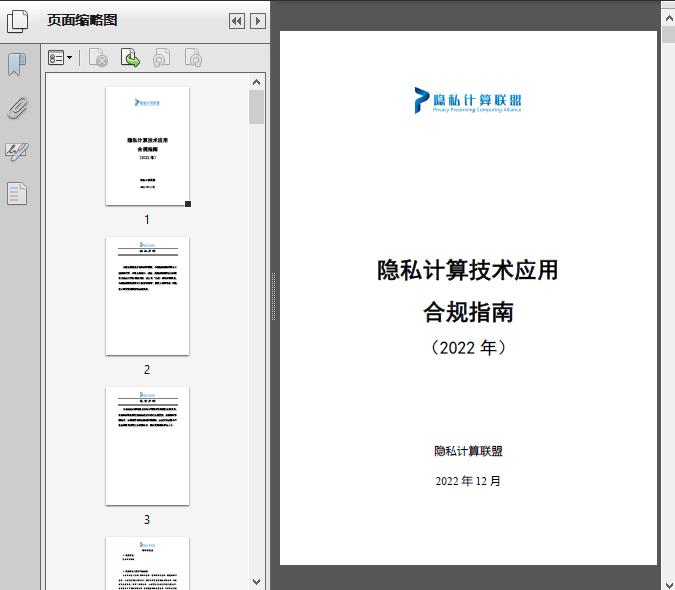Open the signatures panel
Image resolution: width=675 pixels, height=590 pixels.
click(x=17, y=151)
